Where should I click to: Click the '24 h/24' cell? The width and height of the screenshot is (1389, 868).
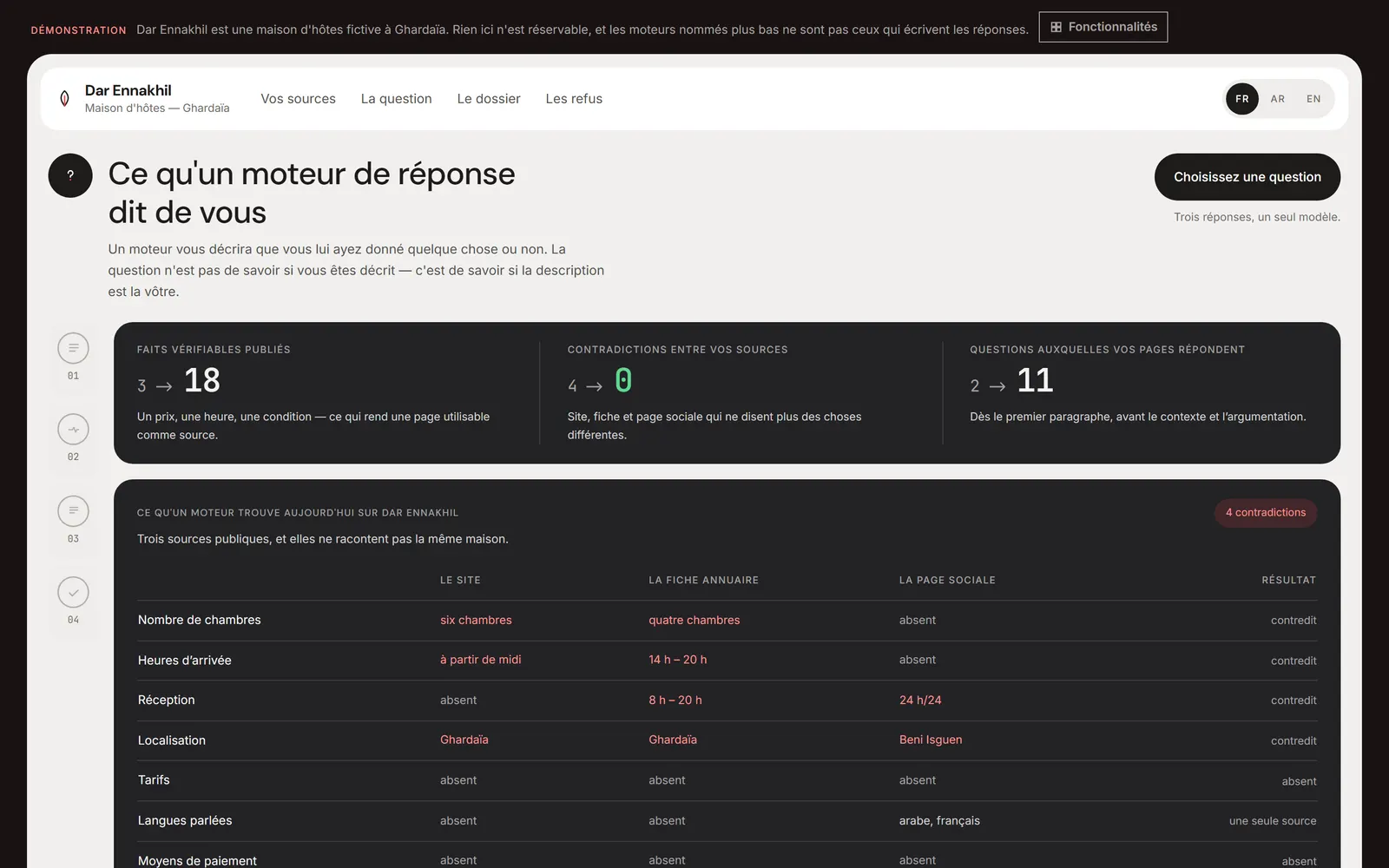click(920, 700)
